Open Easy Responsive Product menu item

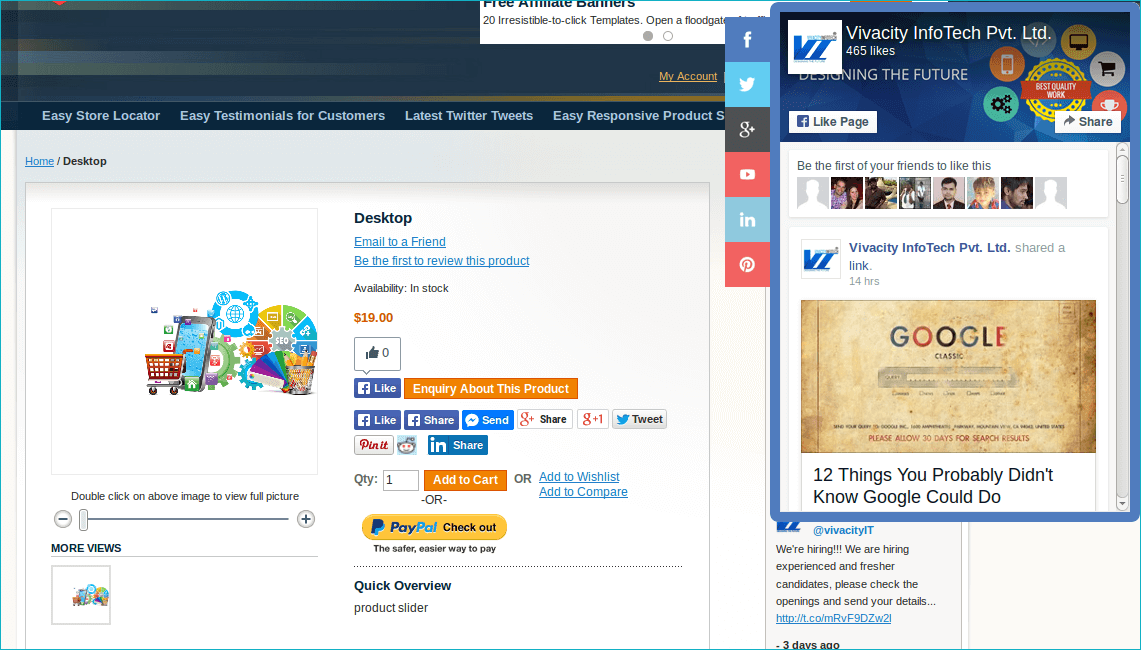click(638, 116)
